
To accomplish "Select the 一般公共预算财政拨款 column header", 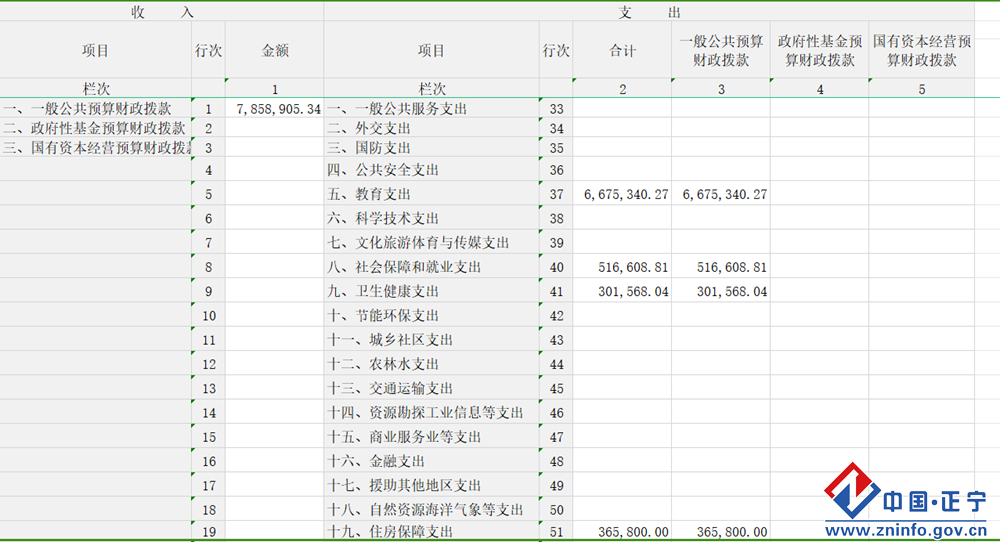I will coord(721,50).
